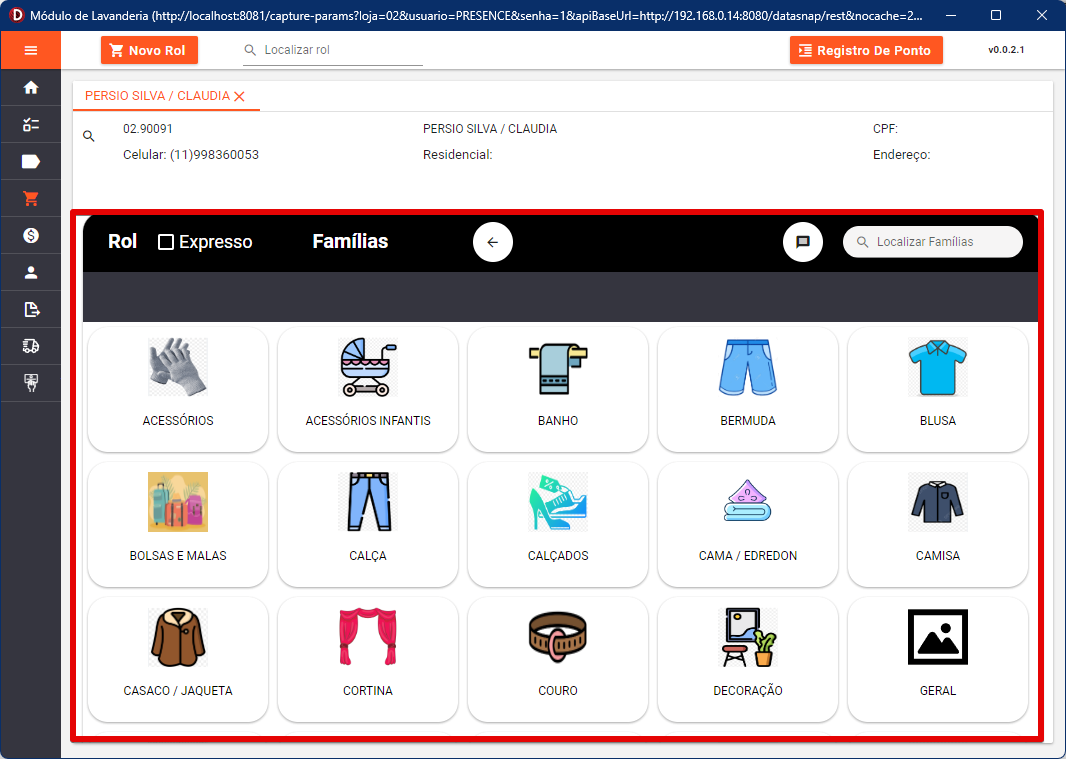1066x759 pixels.
Task: Select the ACESSÓRIOS gloves family card
Action: click(178, 389)
